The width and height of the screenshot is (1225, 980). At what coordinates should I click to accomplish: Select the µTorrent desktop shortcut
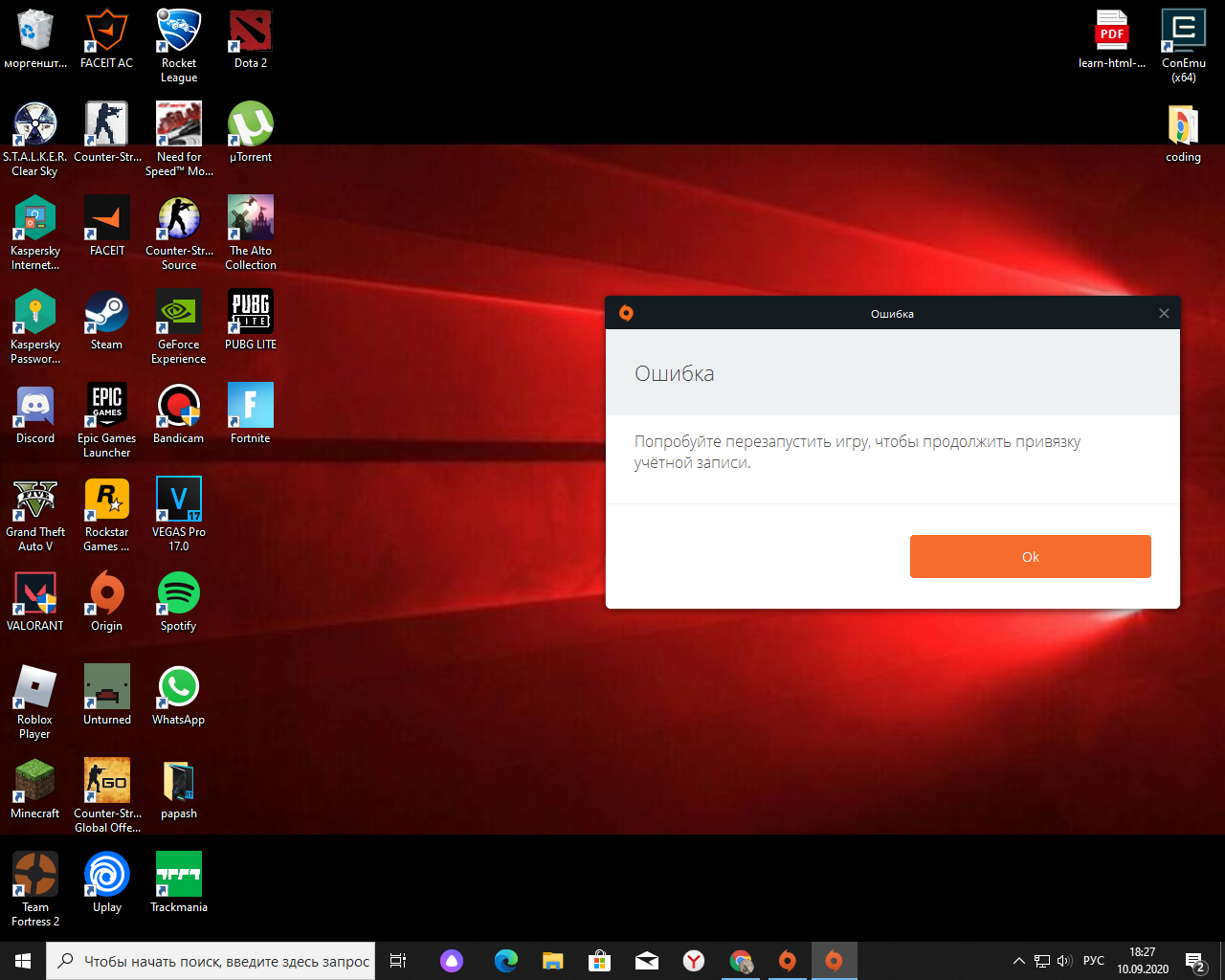tap(251, 133)
